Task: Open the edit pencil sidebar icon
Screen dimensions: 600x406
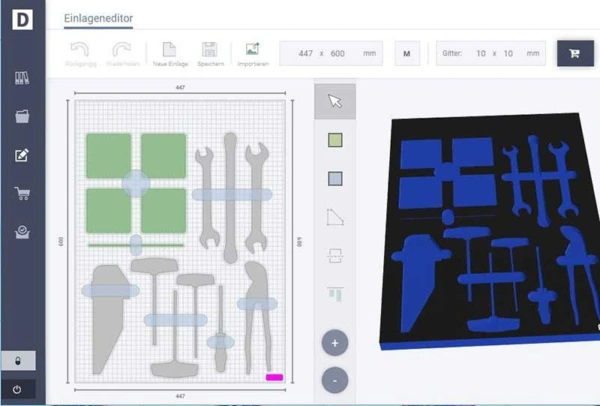Action: (x=22, y=155)
